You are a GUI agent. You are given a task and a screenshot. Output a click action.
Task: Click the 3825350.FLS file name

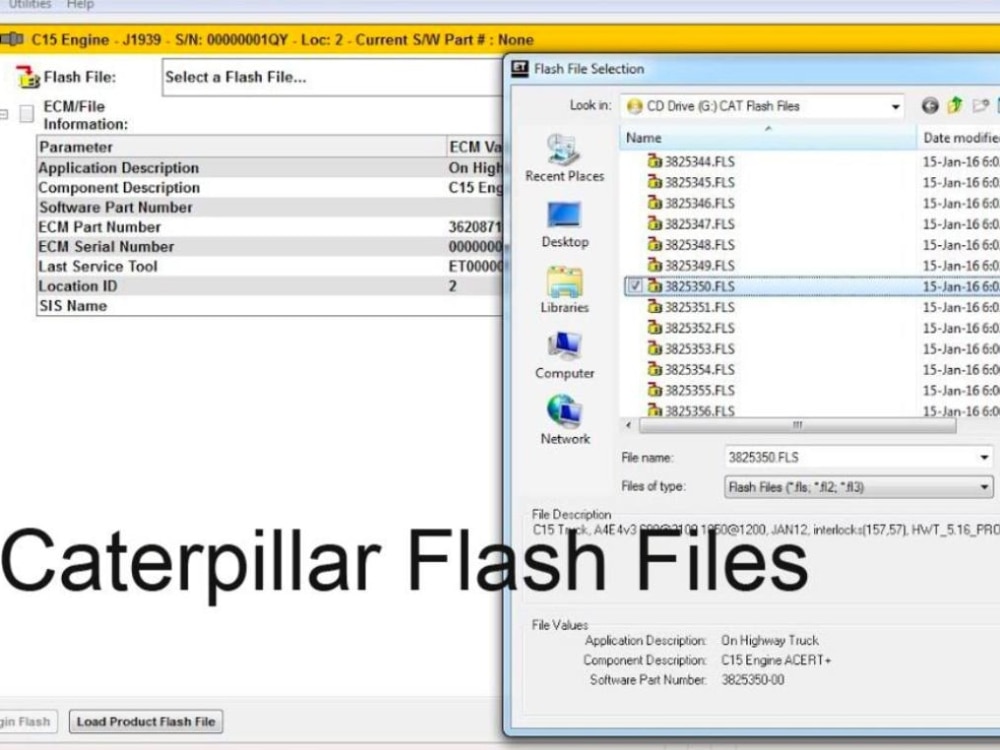700,286
